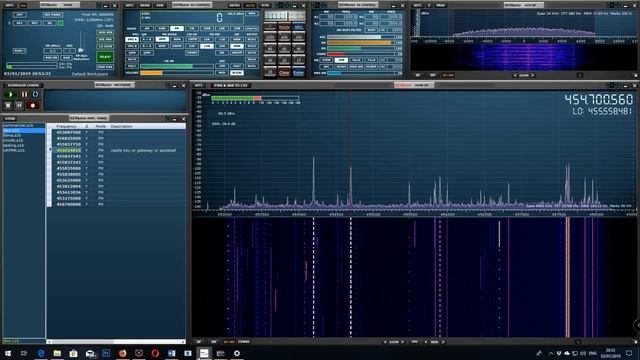This screenshot has height=360, width=640.
Task: Click the ZOOM right arrow in Main SP
Action: tap(402, 342)
